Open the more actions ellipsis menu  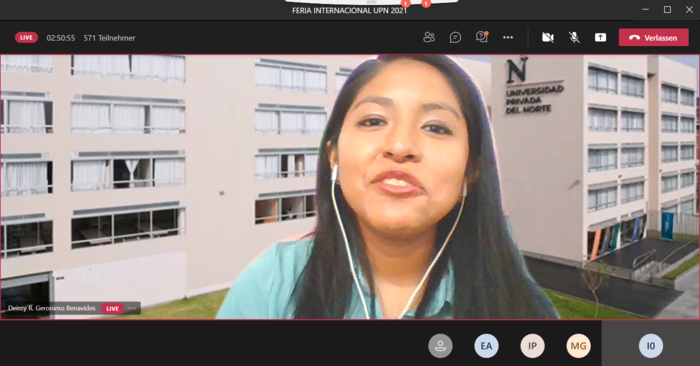(x=508, y=37)
